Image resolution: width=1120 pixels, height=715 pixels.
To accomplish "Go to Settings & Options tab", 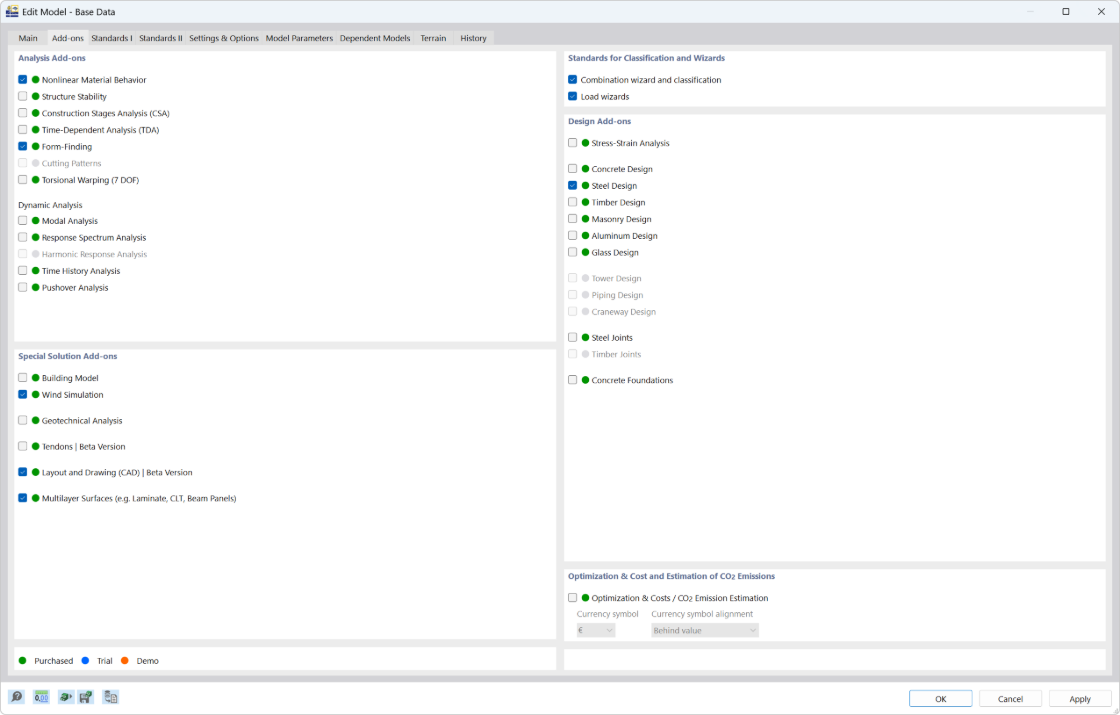I will [x=224, y=38].
